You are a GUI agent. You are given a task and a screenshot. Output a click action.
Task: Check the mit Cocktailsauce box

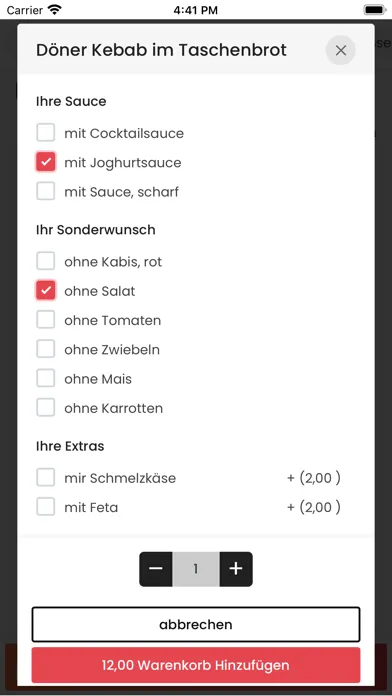(x=46, y=133)
